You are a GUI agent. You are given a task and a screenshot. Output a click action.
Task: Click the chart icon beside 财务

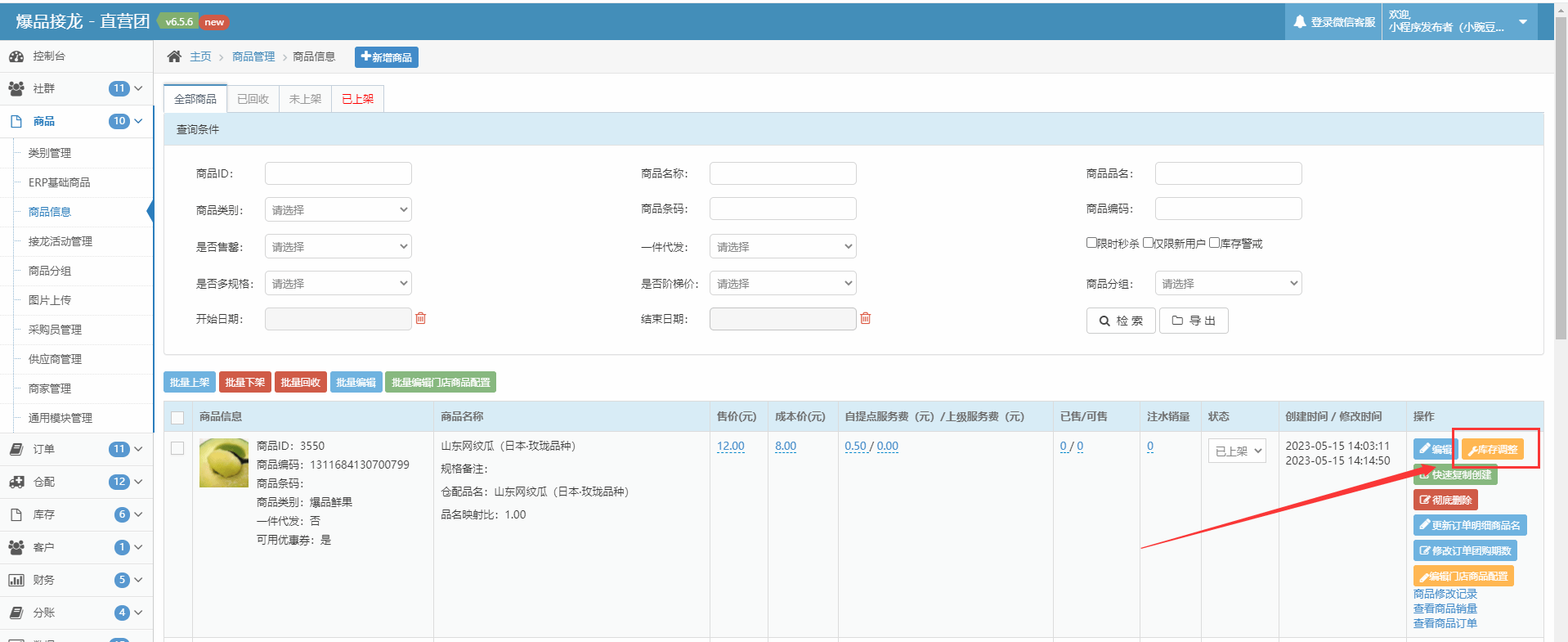16,580
